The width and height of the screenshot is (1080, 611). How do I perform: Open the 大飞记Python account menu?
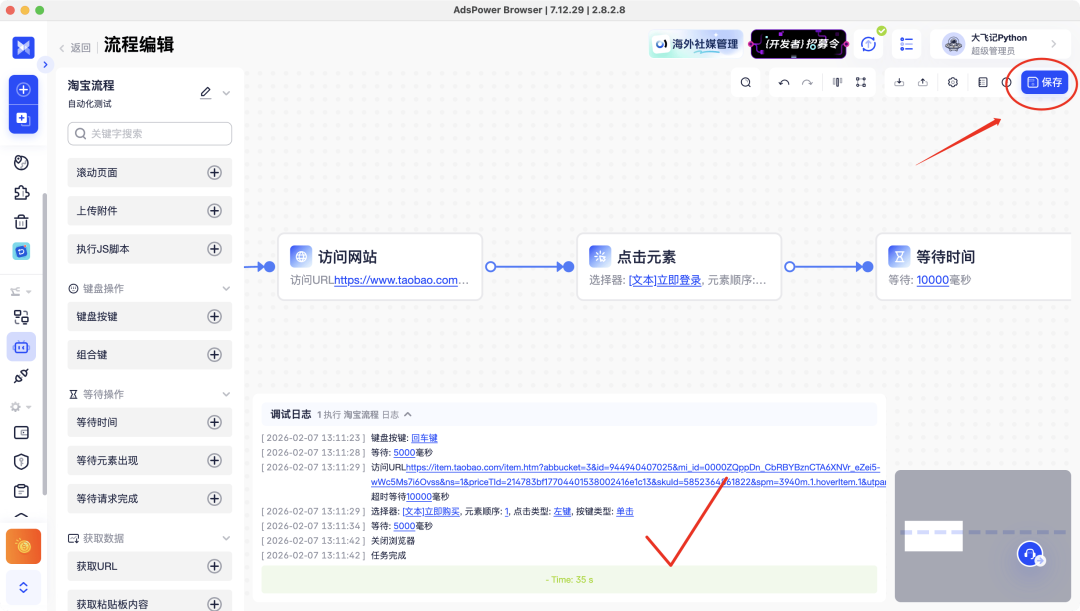pyautogui.click(x=999, y=44)
